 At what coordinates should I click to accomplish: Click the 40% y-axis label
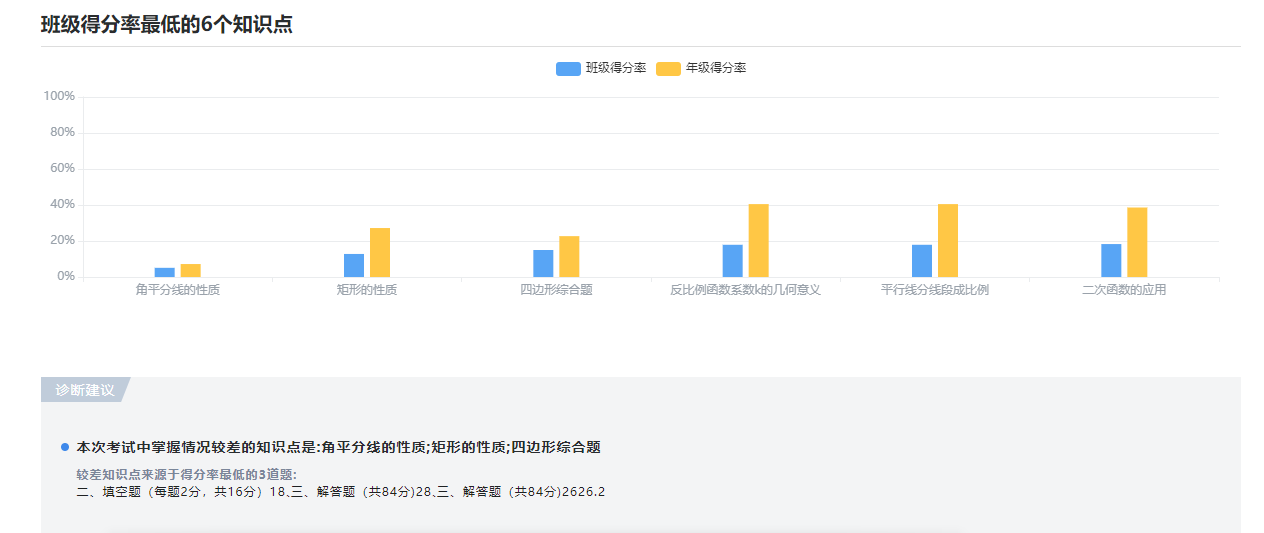62,204
